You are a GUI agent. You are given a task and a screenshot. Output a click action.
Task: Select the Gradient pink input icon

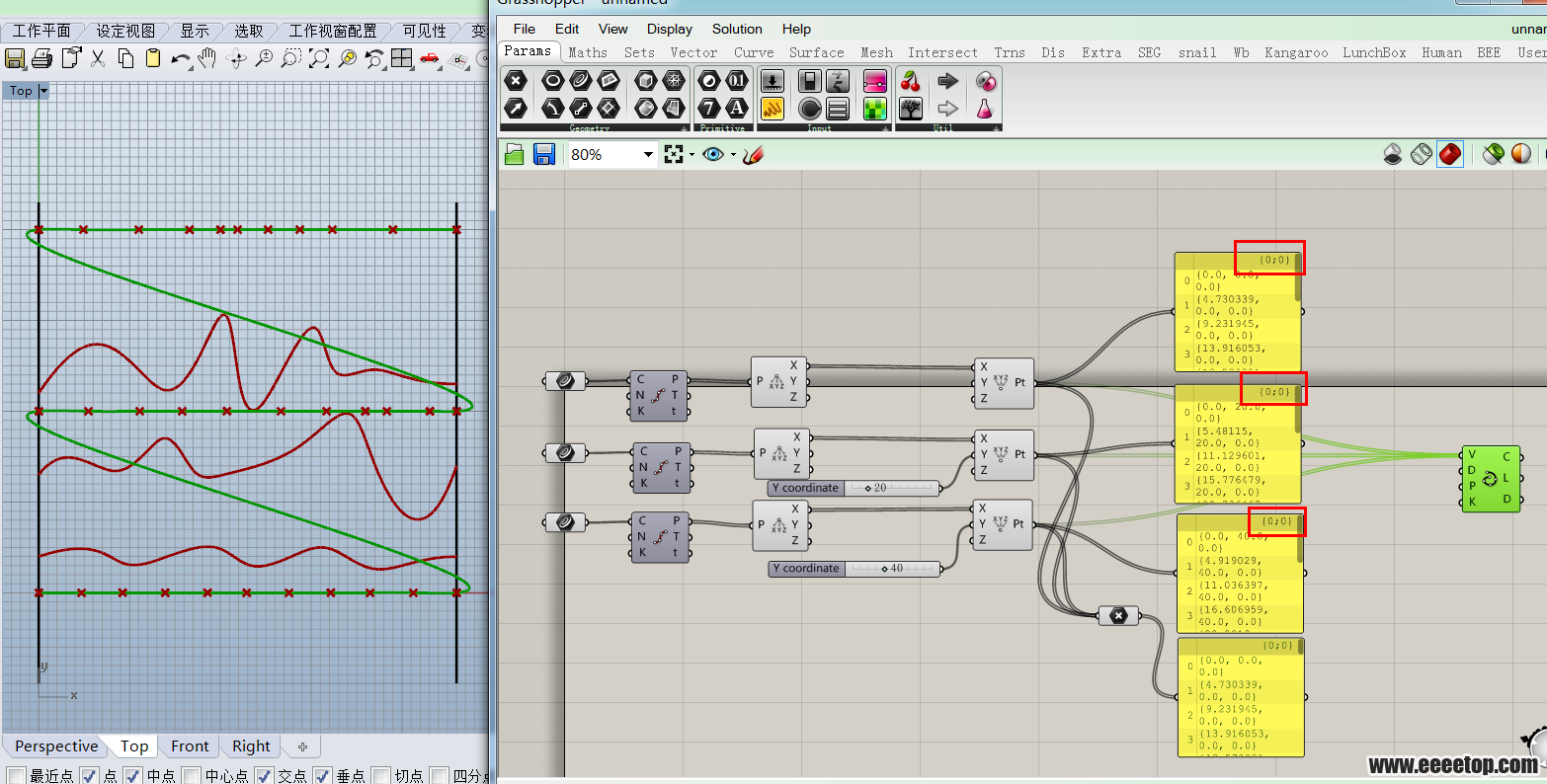click(875, 81)
